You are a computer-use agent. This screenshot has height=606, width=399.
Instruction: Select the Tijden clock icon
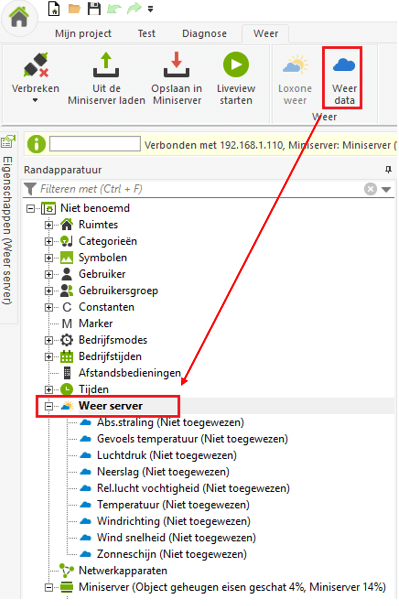tap(67, 389)
